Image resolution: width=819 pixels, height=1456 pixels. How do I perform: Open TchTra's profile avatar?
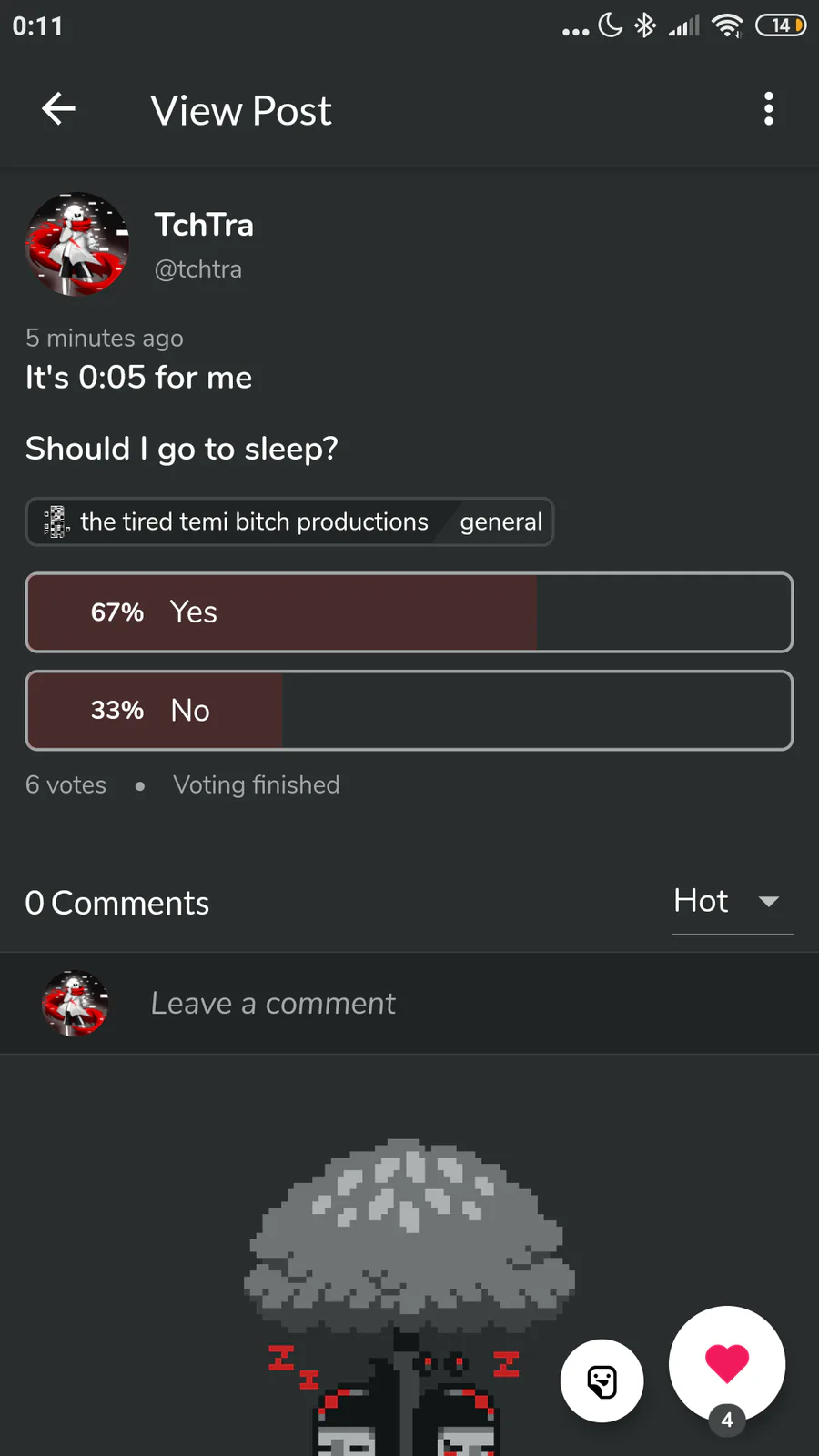(77, 244)
